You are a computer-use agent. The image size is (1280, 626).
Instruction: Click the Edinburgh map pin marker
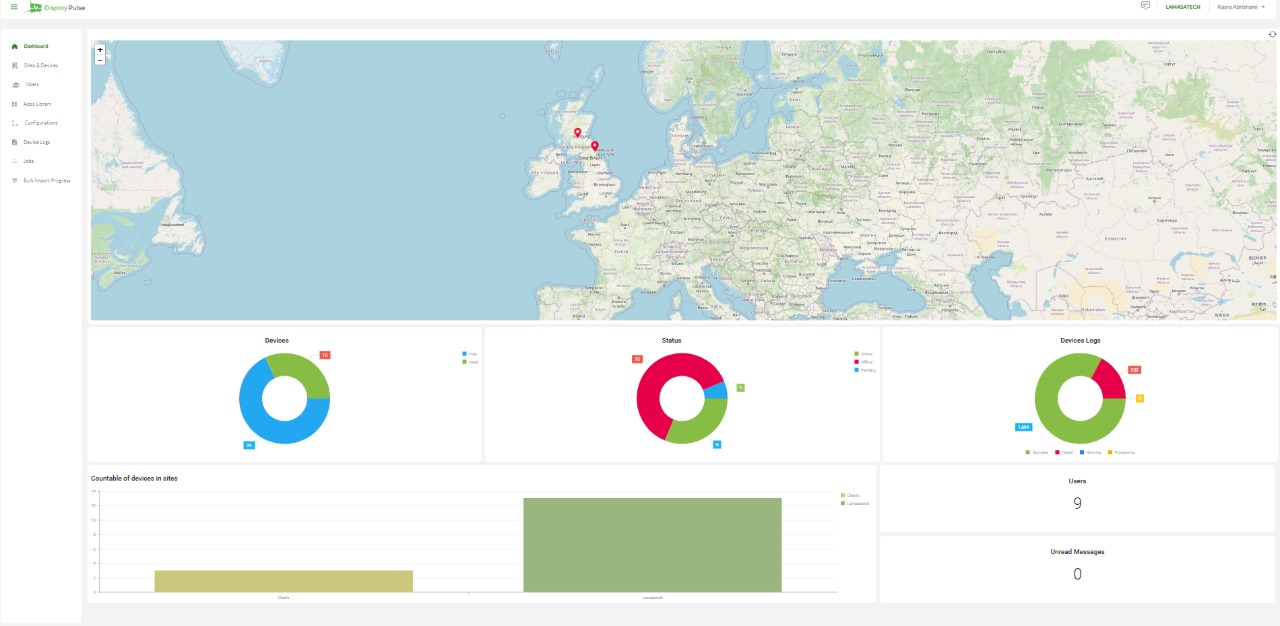(577, 132)
